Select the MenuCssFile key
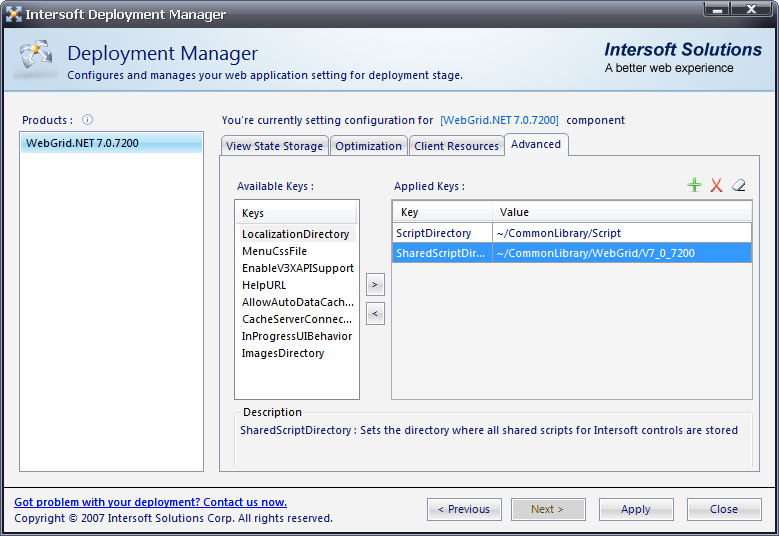 297,251
